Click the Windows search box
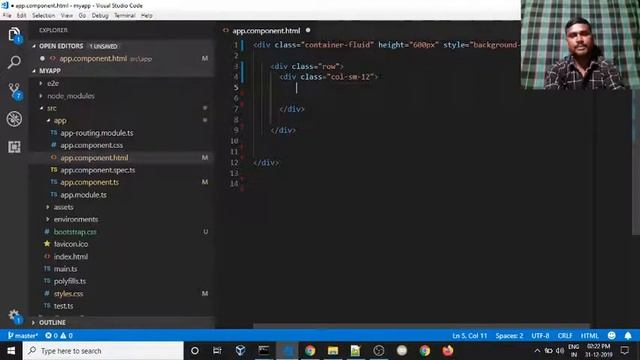Screen dimensions: 640x360 [x=103, y=351]
